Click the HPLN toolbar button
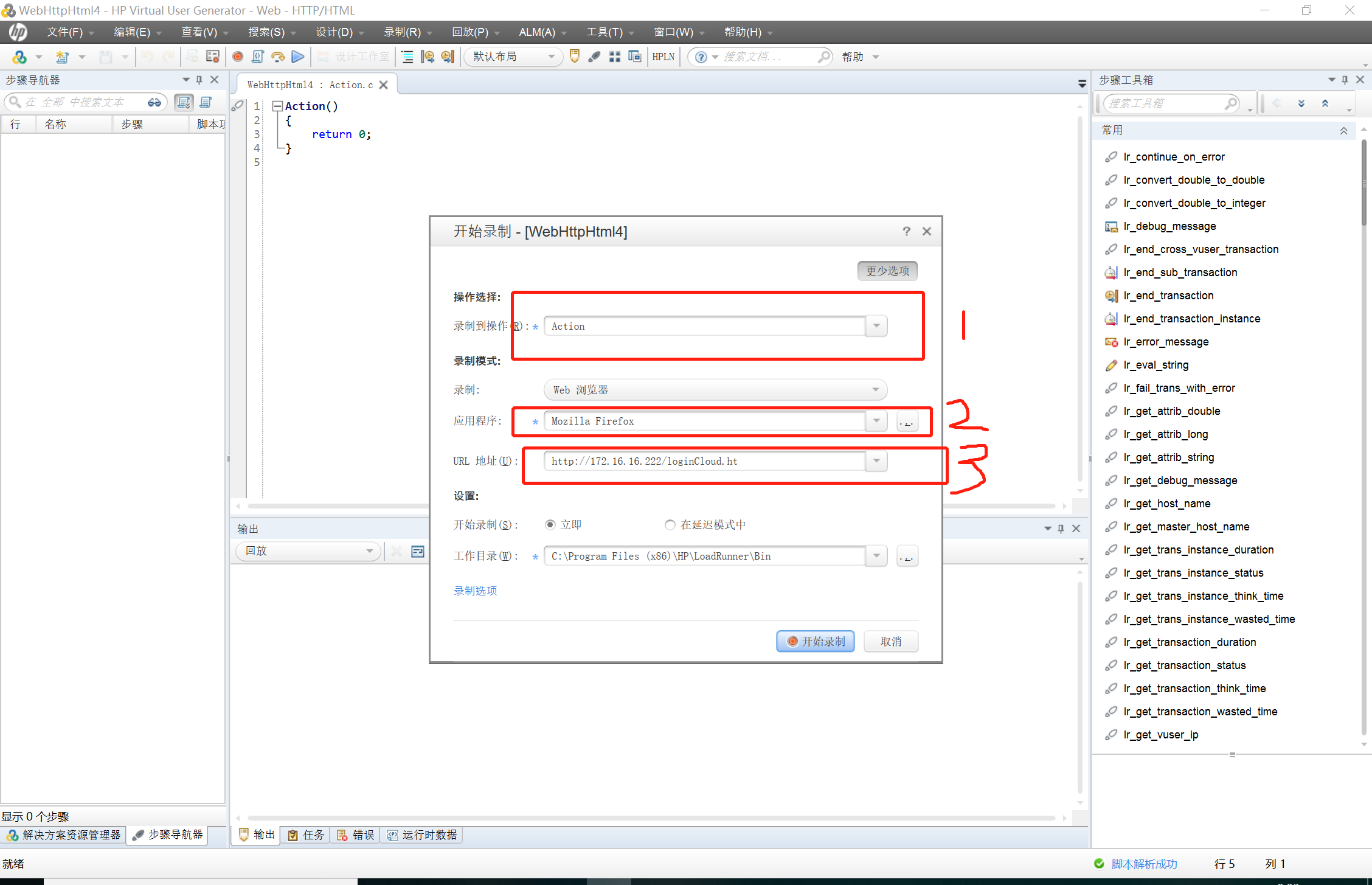The width and height of the screenshot is (1372, 885). [x=663, y=57]
